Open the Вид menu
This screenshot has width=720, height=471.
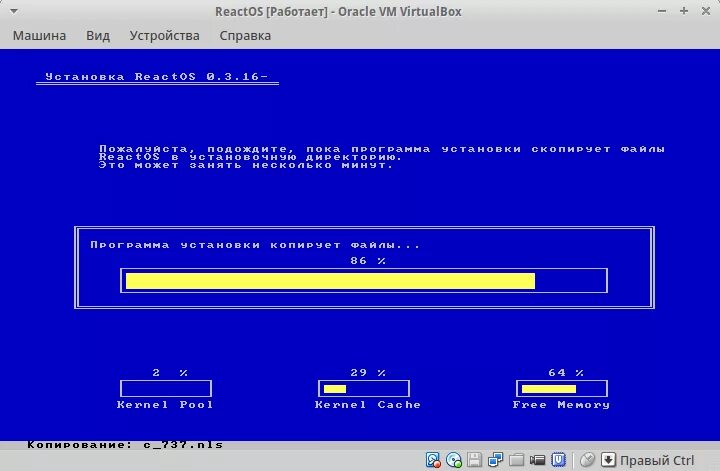(x=98, y=35)
